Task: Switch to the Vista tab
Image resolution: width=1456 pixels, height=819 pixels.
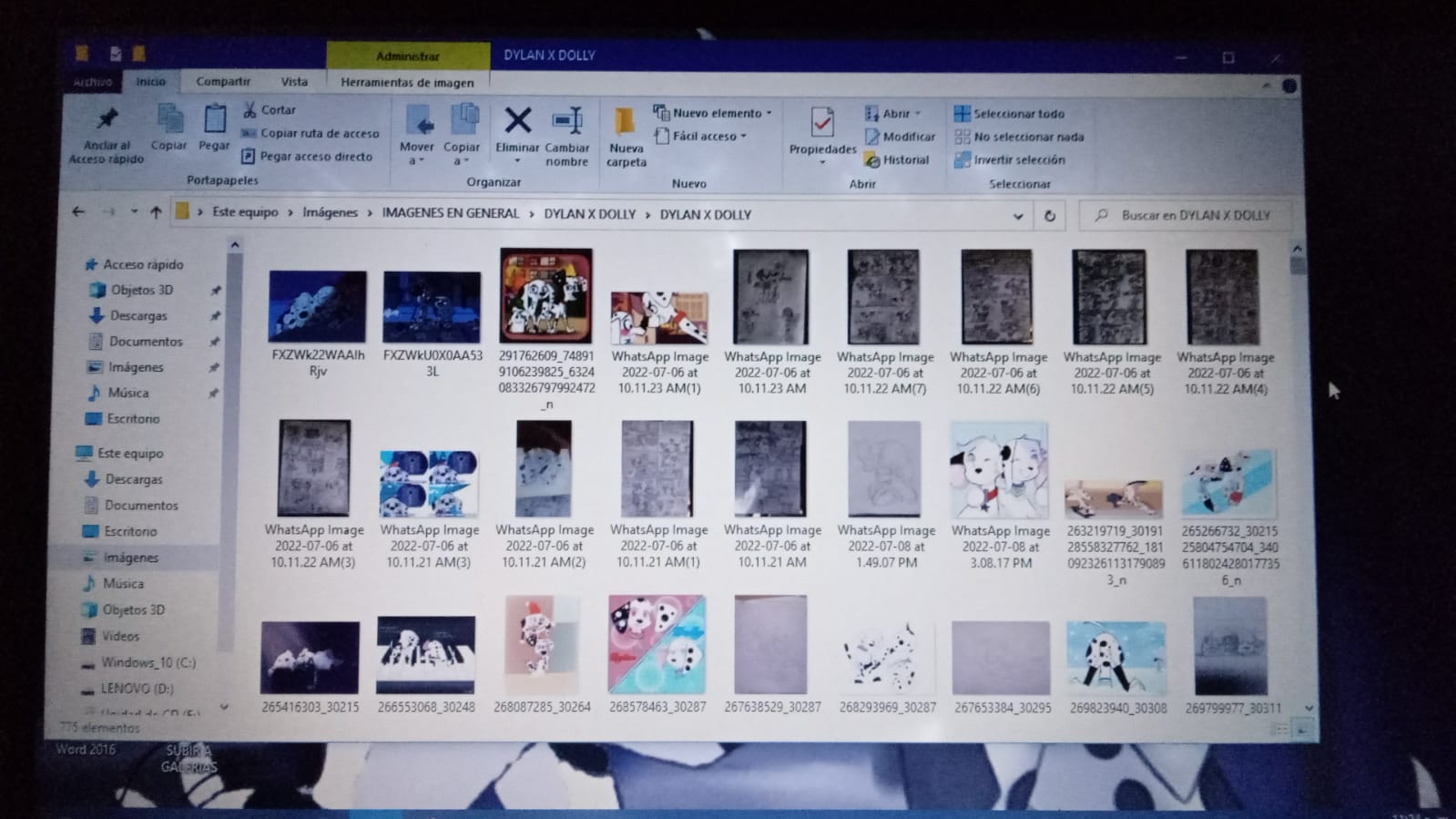Action: point(294,81)
